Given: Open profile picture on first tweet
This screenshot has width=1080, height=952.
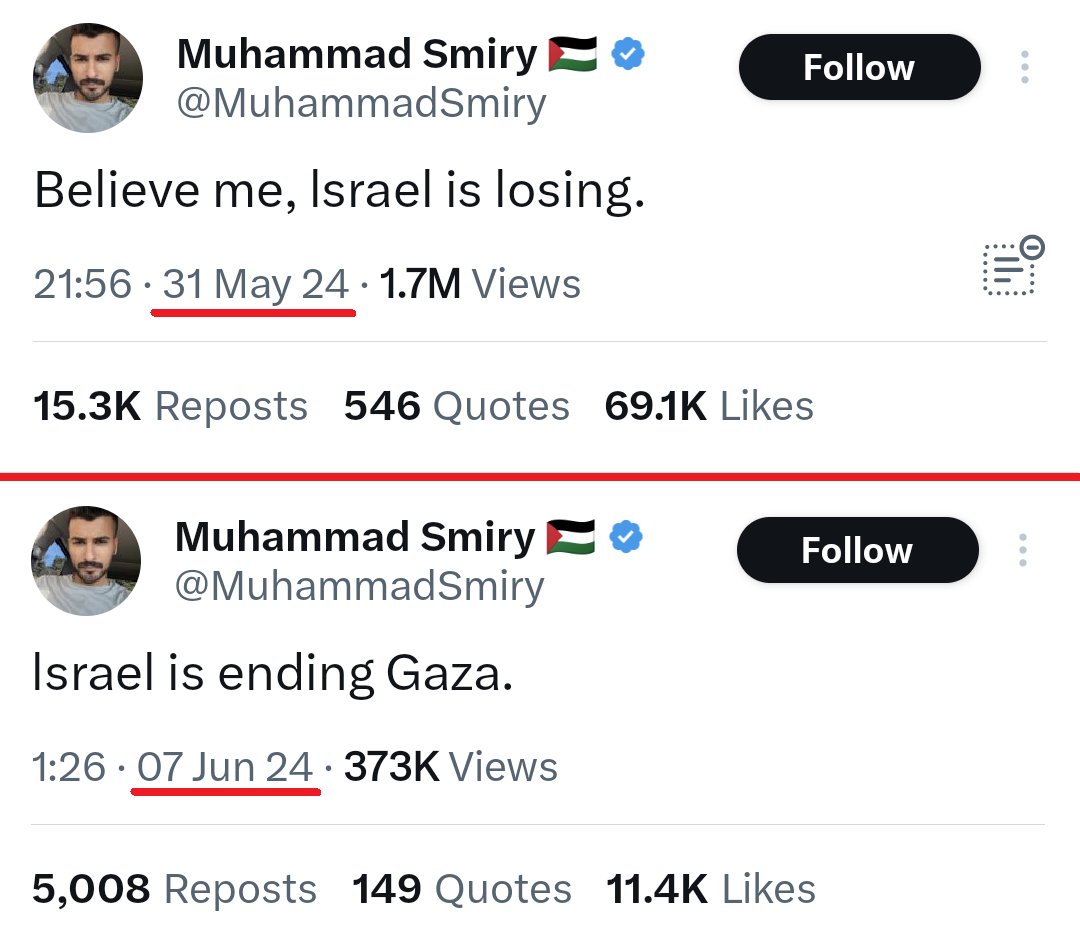Looking at the screenshot, I should tap(87, 78).
